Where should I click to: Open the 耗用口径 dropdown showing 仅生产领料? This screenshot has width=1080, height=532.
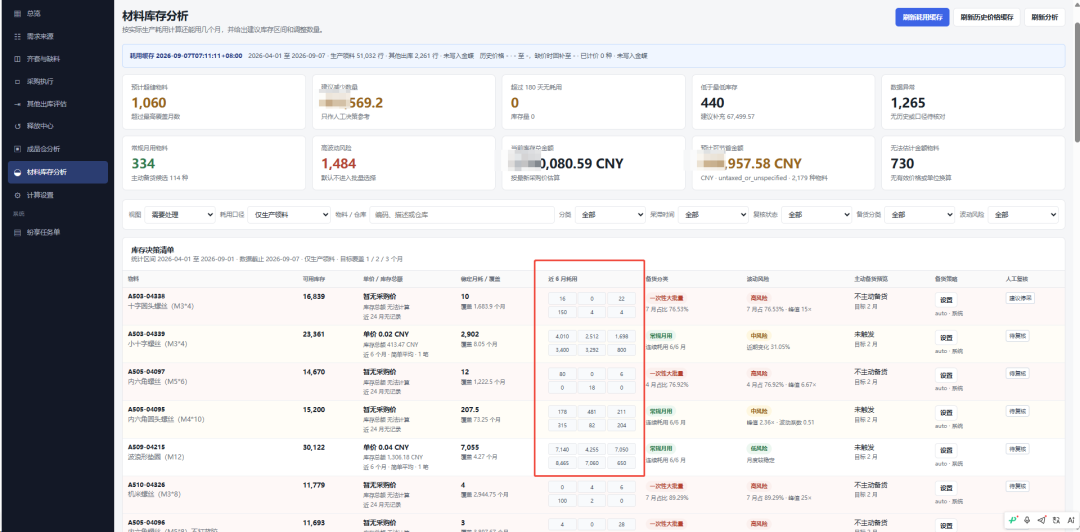coord(289,215)
